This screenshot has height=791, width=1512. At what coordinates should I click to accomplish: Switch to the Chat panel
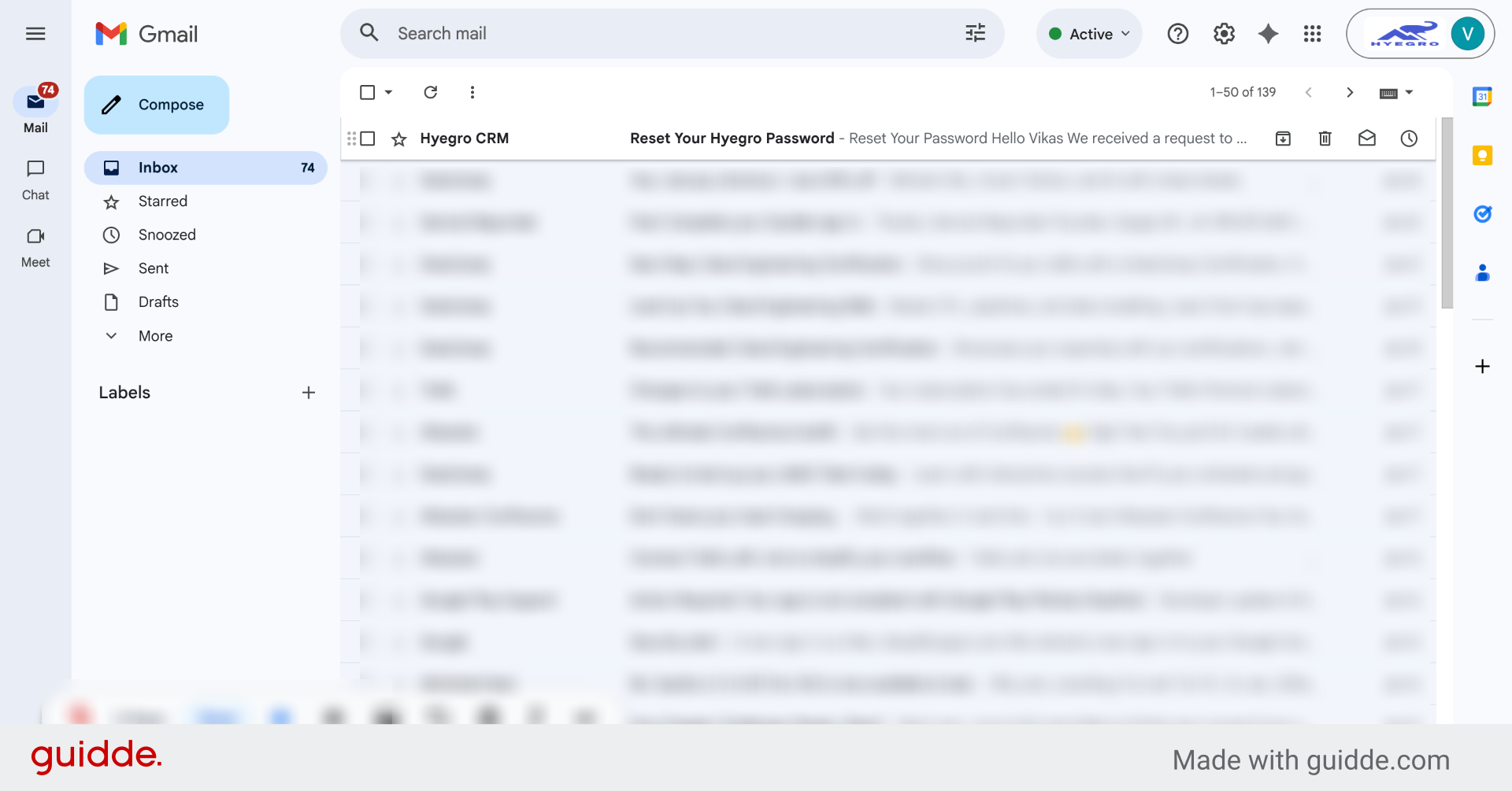click(35, 179)
